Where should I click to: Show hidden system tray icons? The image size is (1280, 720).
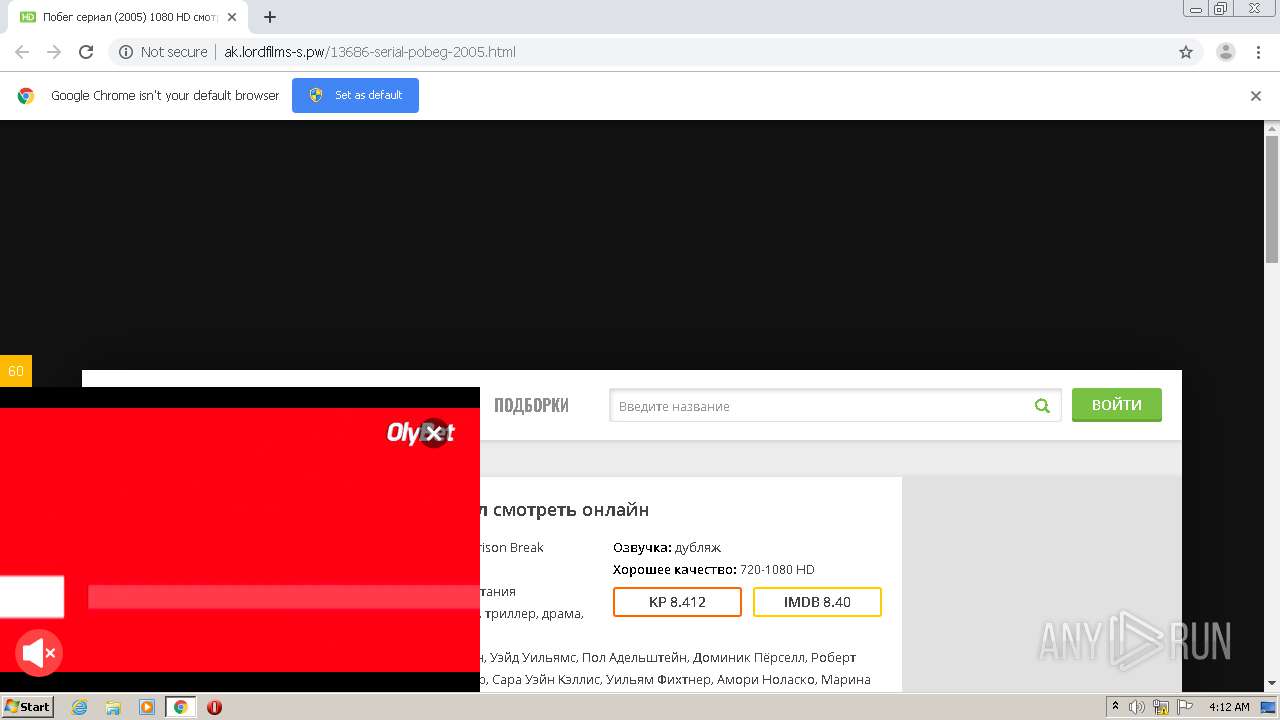tap(1115, 707)
